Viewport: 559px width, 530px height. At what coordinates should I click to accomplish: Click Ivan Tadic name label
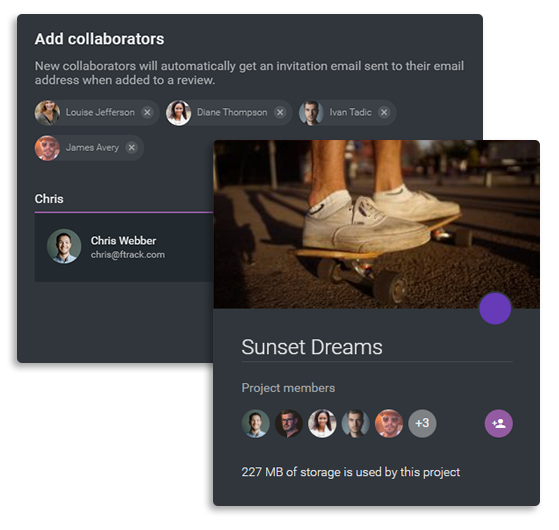pyautogui.click(x=350, y=113)
